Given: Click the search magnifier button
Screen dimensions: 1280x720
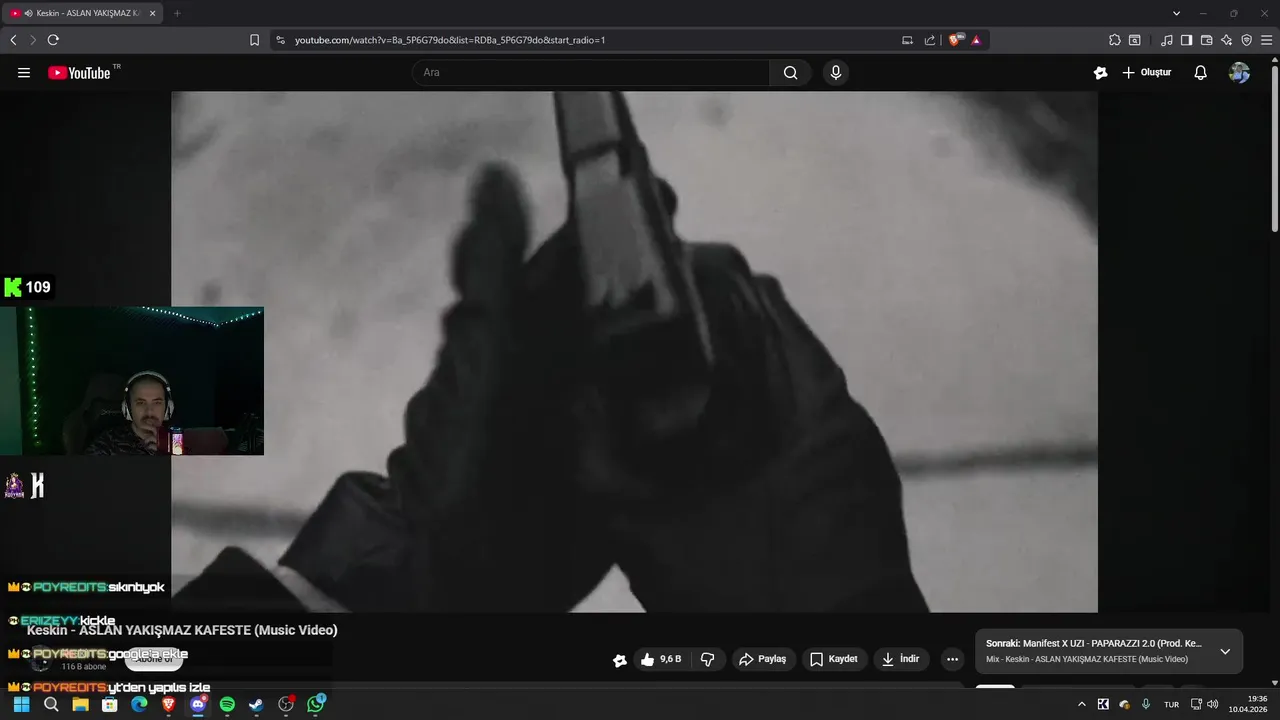Looking at the screenshot, I should pyautogui.click(x=790, y=73).
